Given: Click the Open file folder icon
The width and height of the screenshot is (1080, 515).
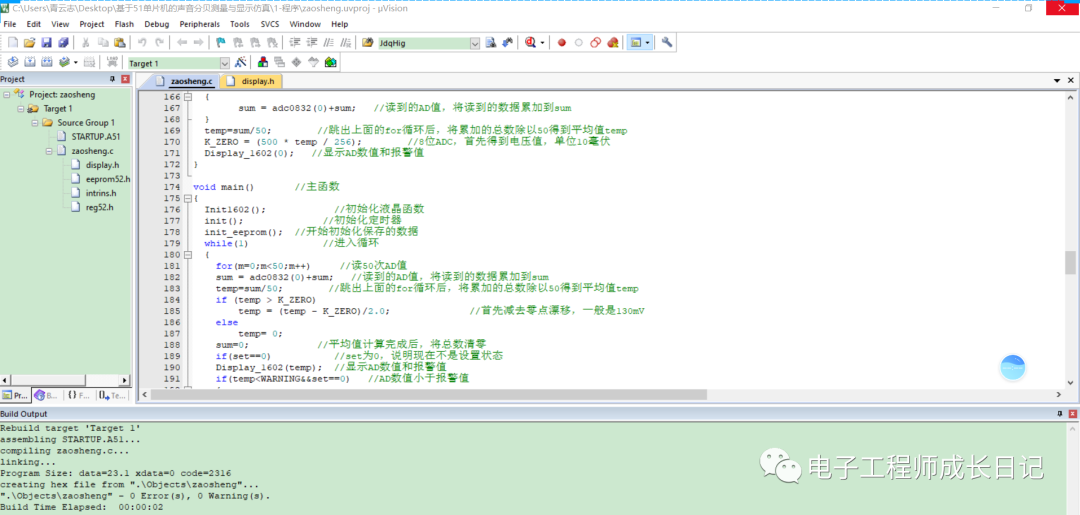Looking at the screenshot, I should 30,42.
